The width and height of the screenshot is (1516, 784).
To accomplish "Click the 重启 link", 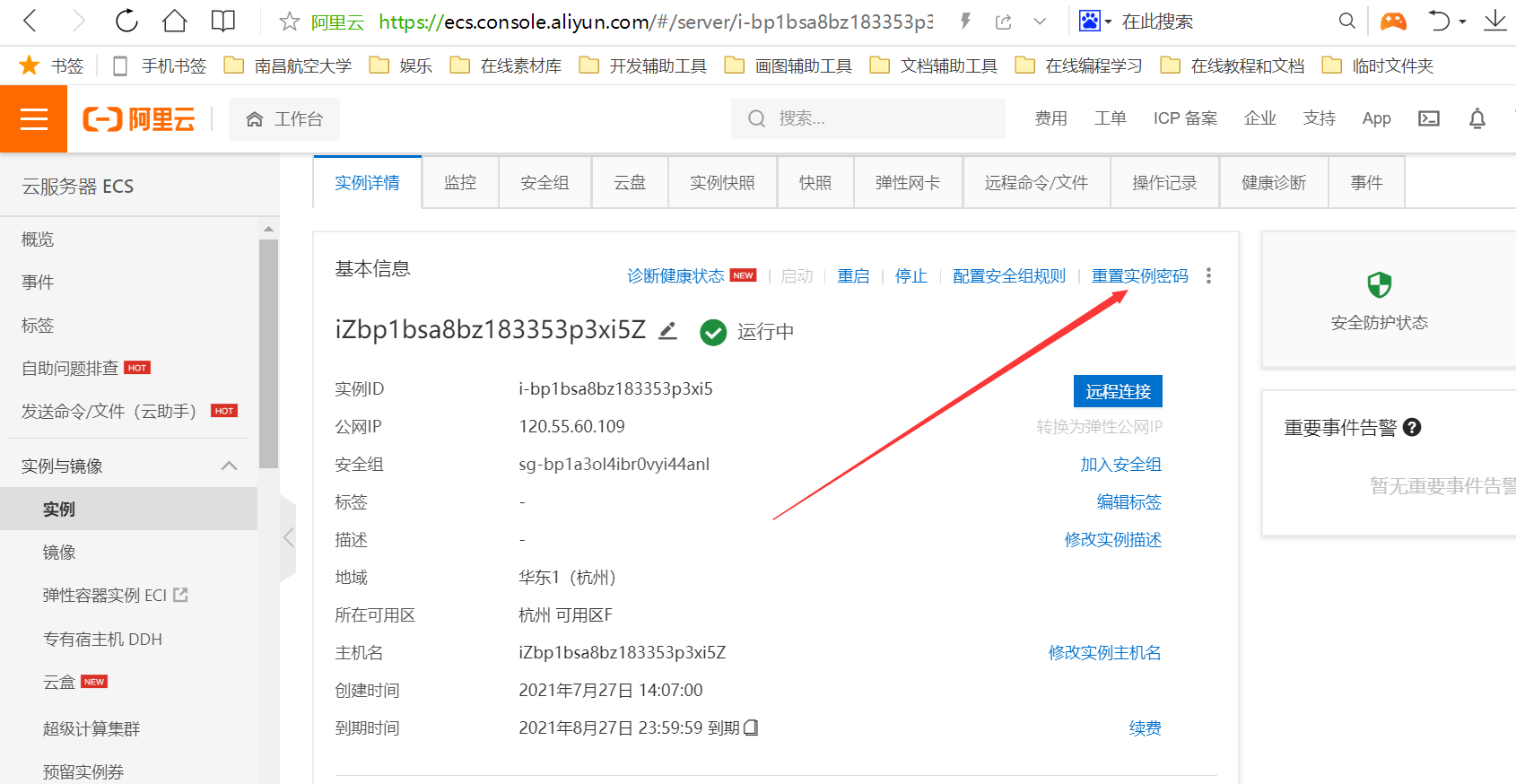I will (853, 276).
